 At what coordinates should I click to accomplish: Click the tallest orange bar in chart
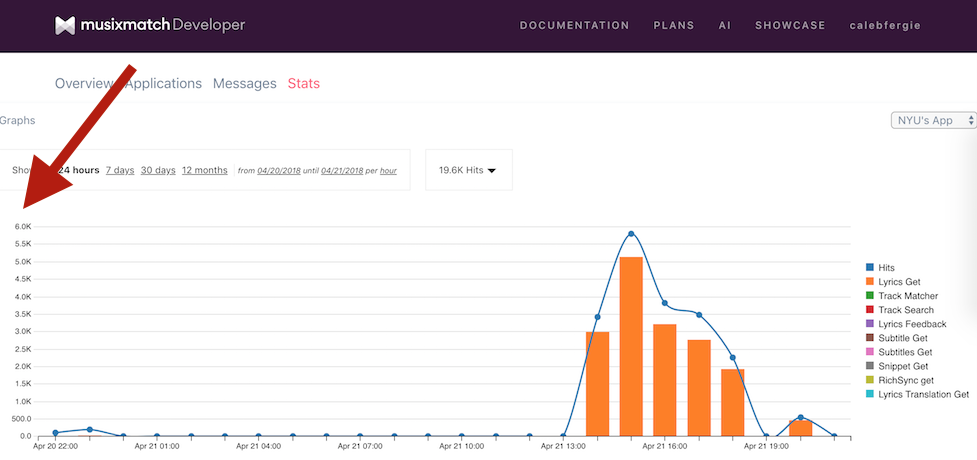click(631, 345)
